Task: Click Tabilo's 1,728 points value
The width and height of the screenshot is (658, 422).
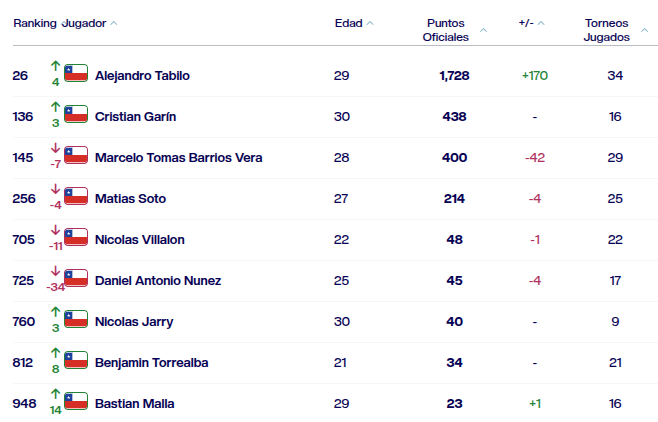Action: point(454,76)
